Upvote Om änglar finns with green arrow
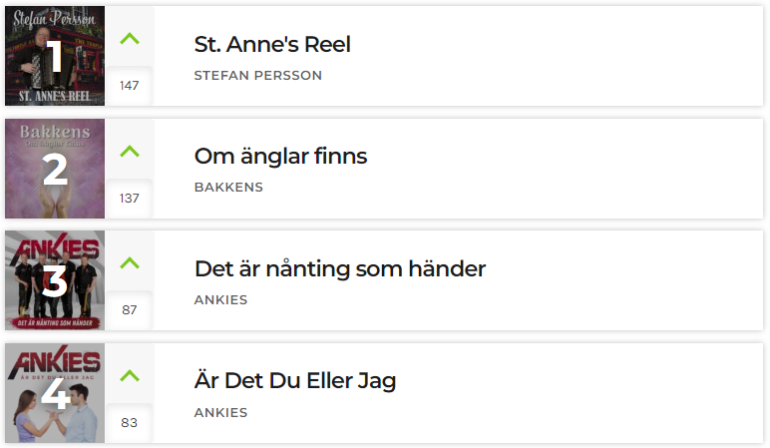 coord(130,151)
